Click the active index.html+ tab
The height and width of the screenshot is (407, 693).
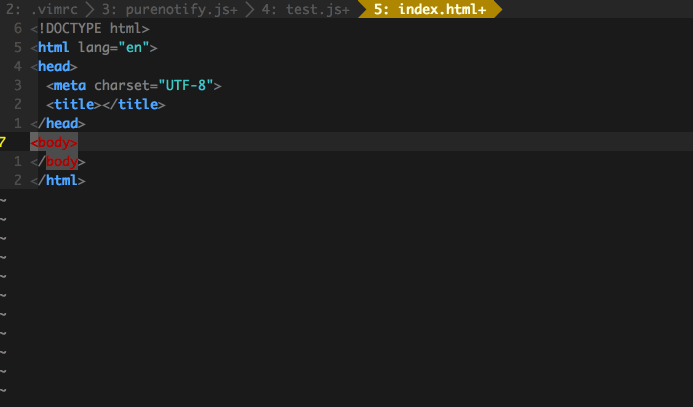tap(430, 9)
